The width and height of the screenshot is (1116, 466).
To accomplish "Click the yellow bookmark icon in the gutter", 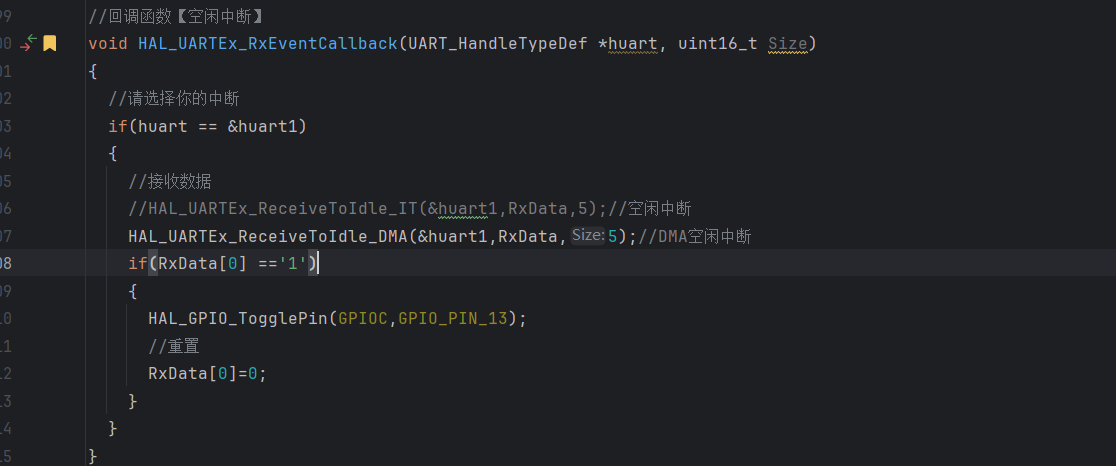I will click(49, 44).
